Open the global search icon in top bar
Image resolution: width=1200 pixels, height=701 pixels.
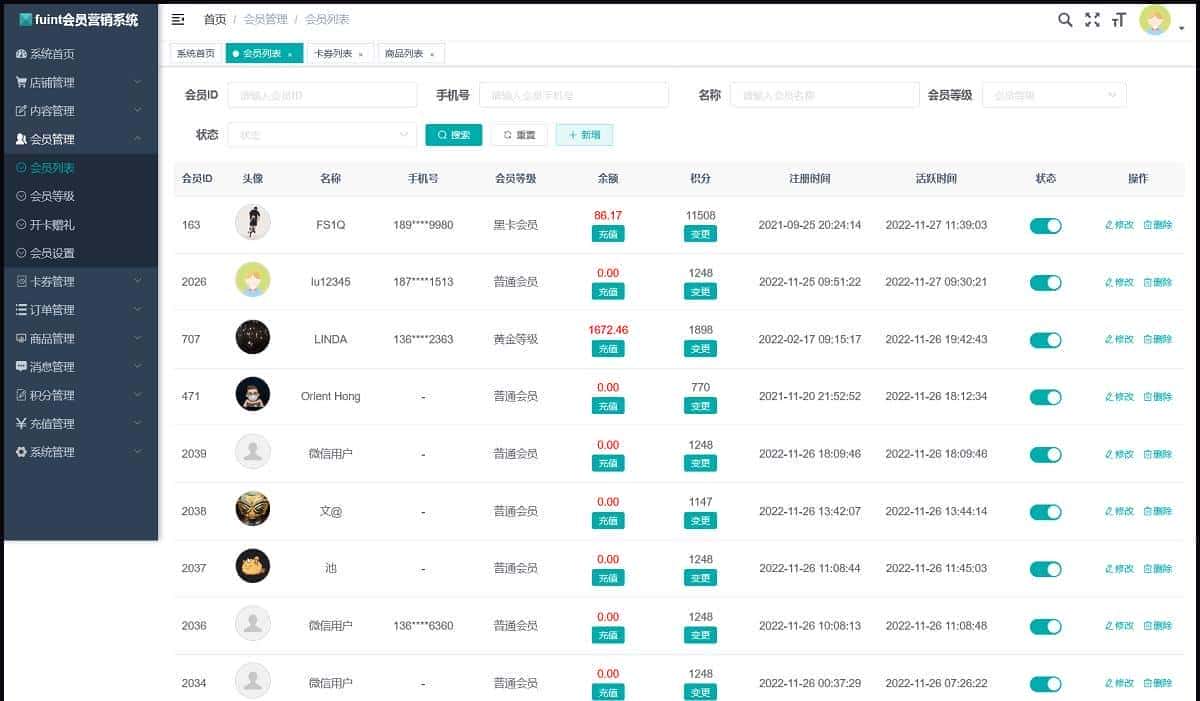[x=1064, y=18]
